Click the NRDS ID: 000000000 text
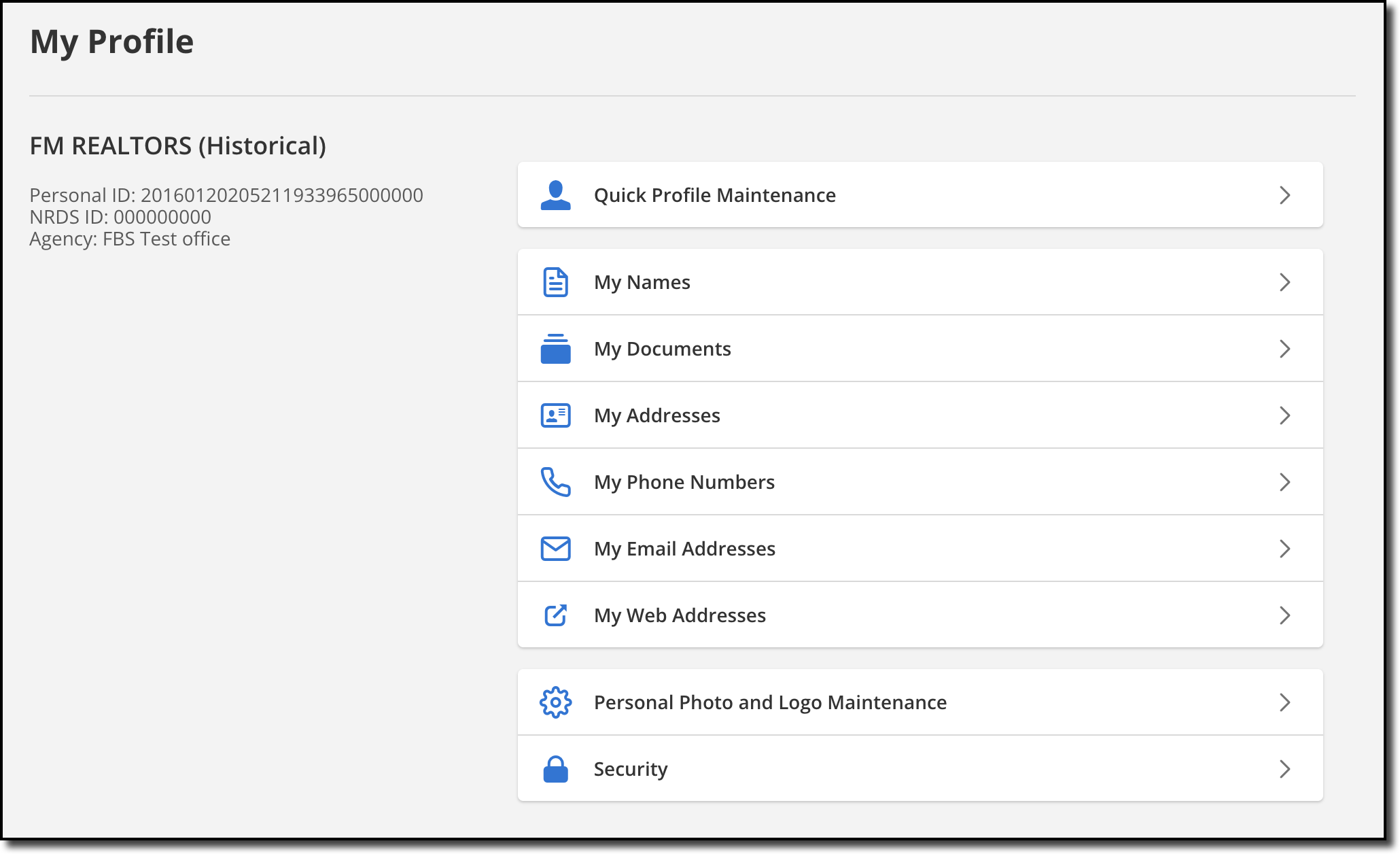The image size is (1400, 854). [x=120, y=217]
